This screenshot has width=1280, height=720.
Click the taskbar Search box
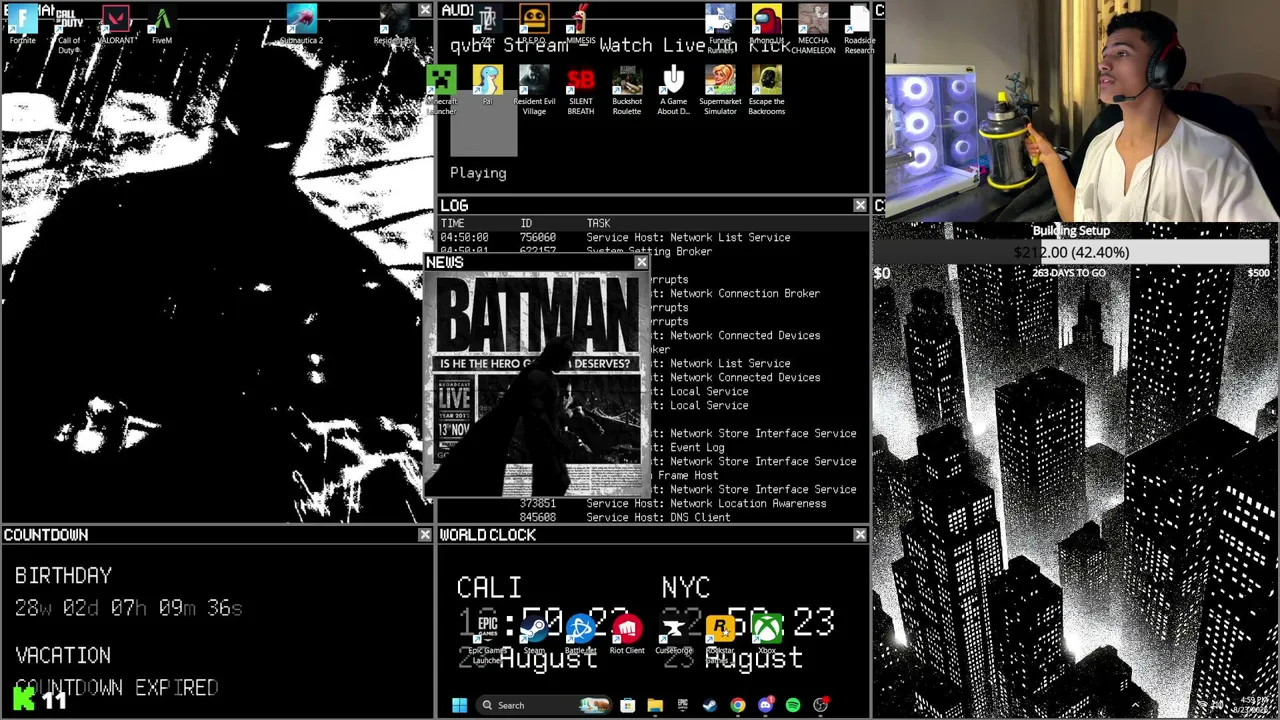pos(543,705)
